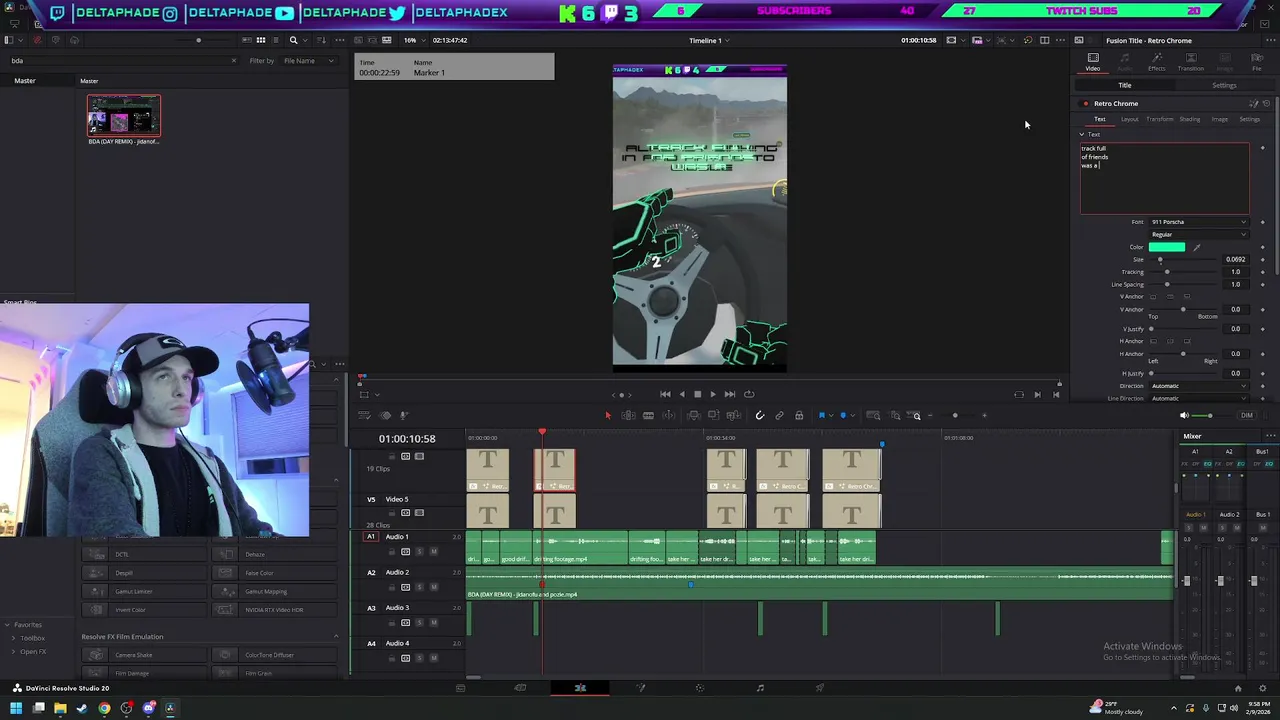Open the Transition tab in Inspector

click(1190, 62)
